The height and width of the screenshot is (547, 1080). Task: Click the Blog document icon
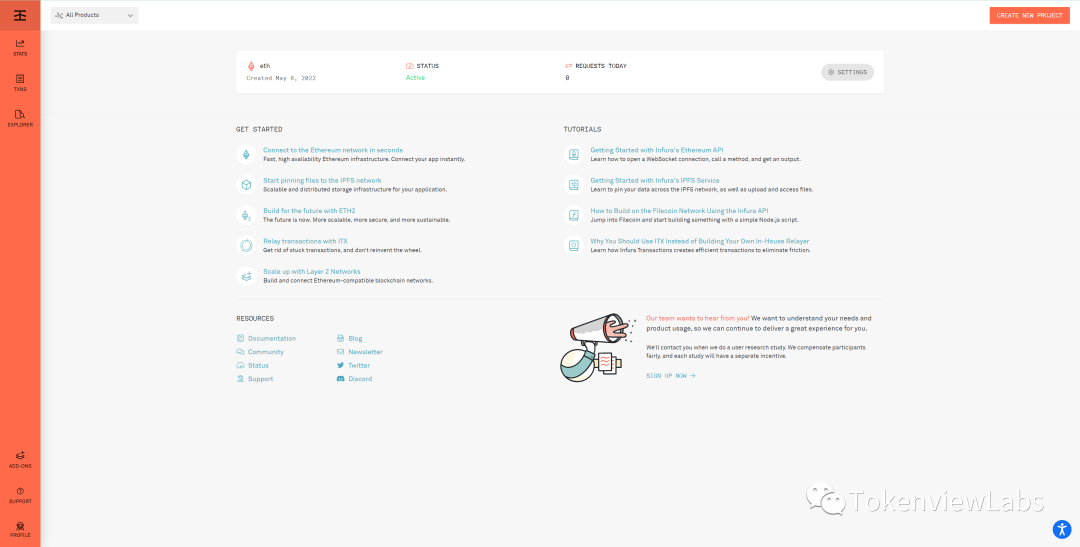(340, 338)
